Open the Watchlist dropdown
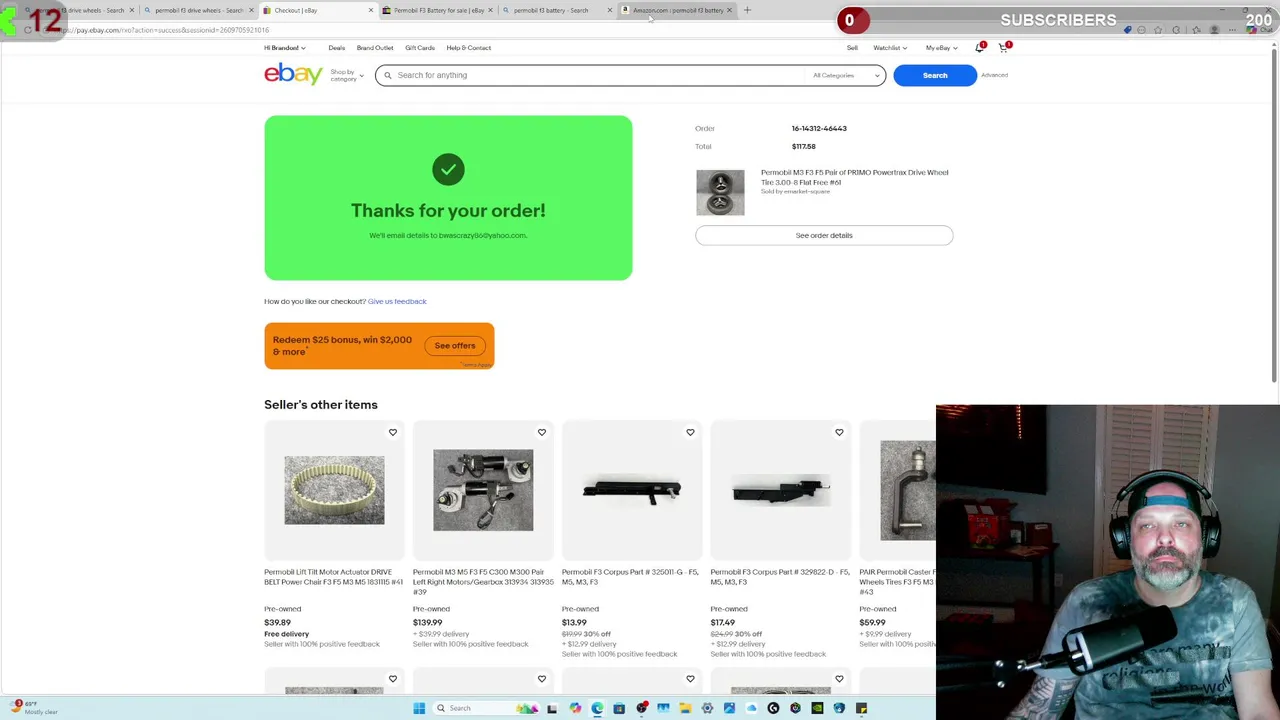1280x720 pixels. click(x=890, y=48)
